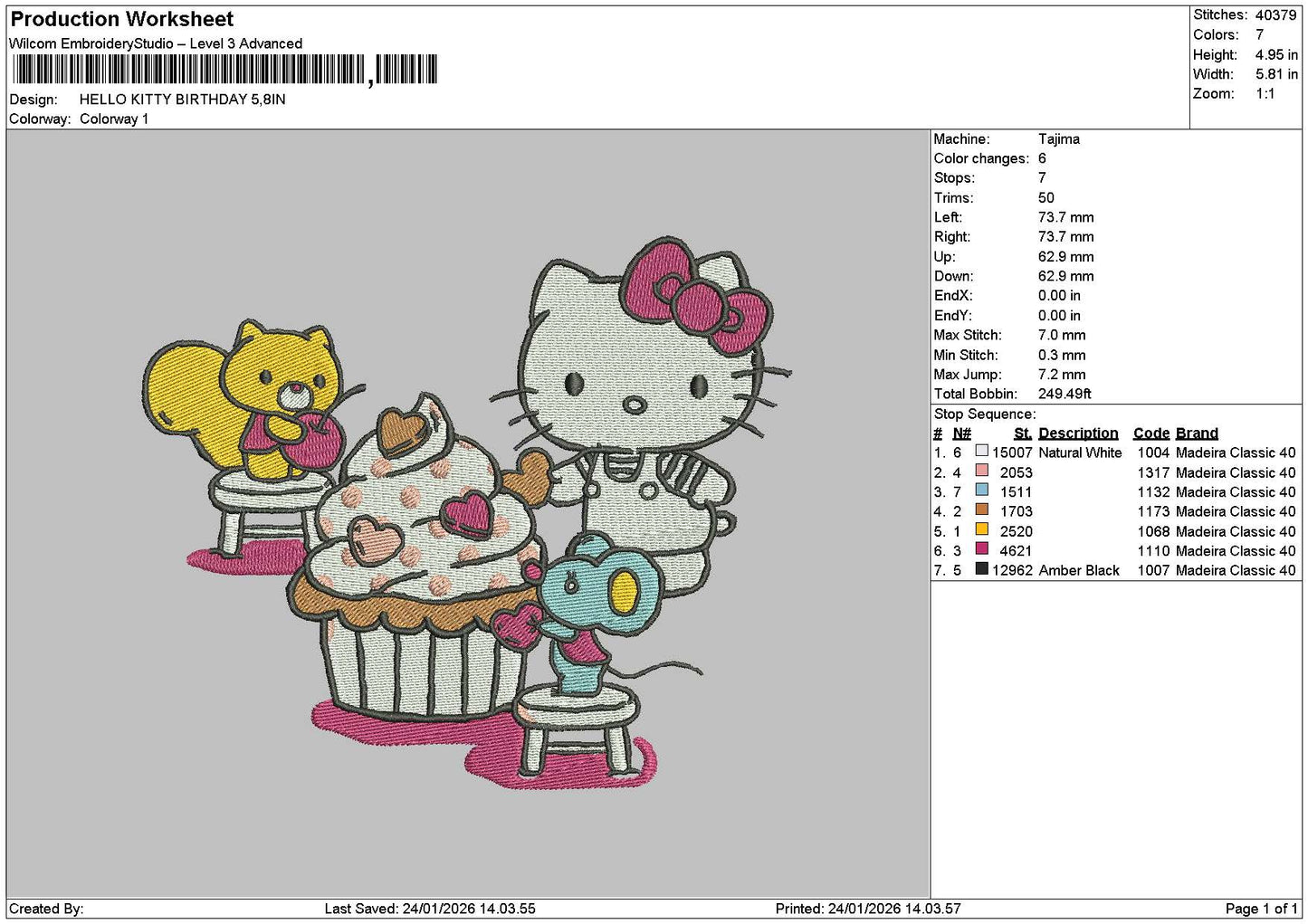Select the brown 1173 thread swatch
This screenshot has height=924, width=1308.
(x=981, y=510)
